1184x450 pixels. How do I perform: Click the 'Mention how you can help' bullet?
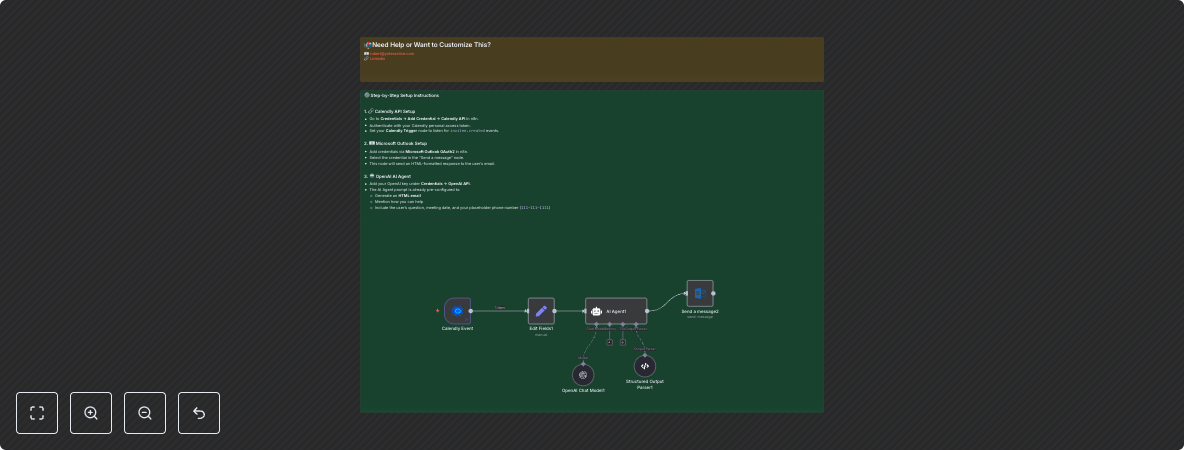point(399,202)
